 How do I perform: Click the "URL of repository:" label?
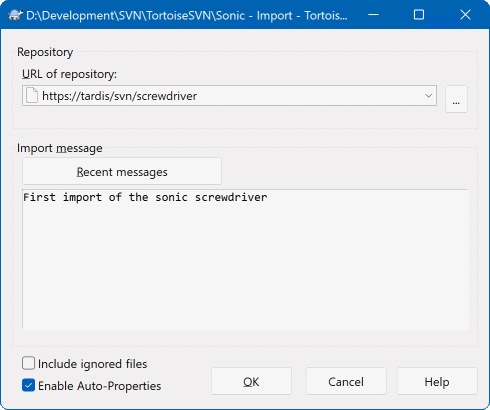coord(69,74)
